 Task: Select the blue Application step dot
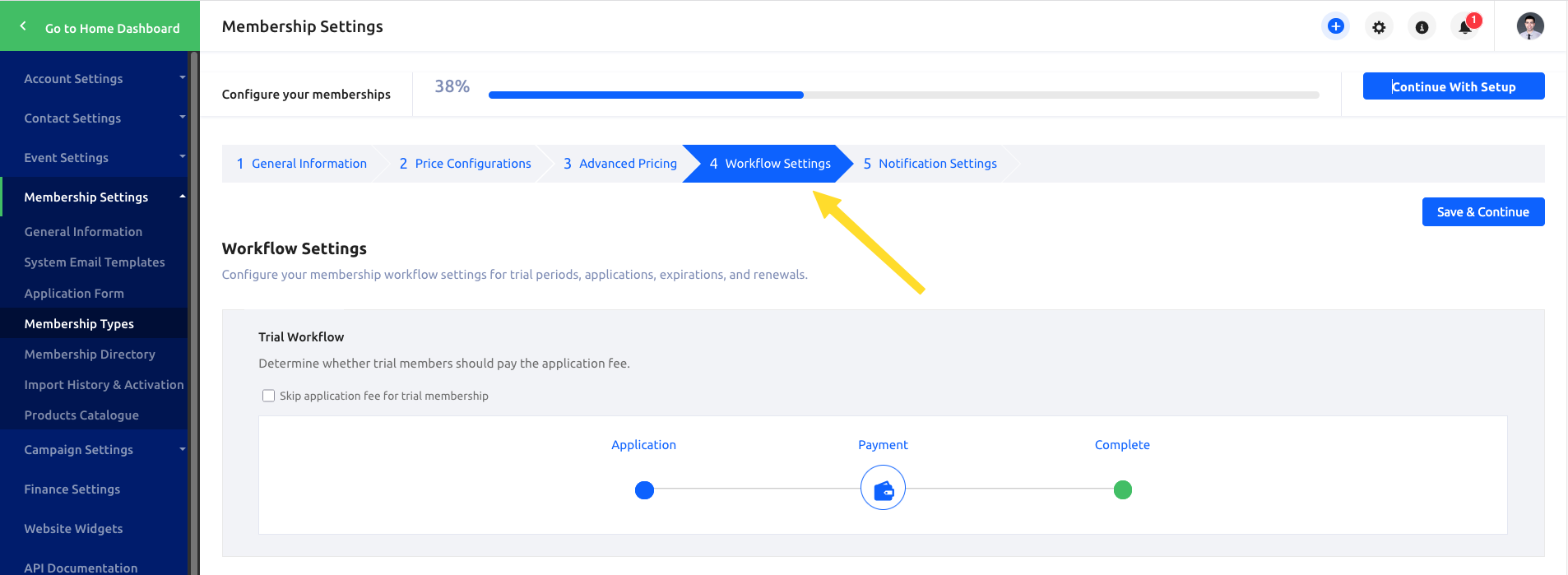[644, 490]
